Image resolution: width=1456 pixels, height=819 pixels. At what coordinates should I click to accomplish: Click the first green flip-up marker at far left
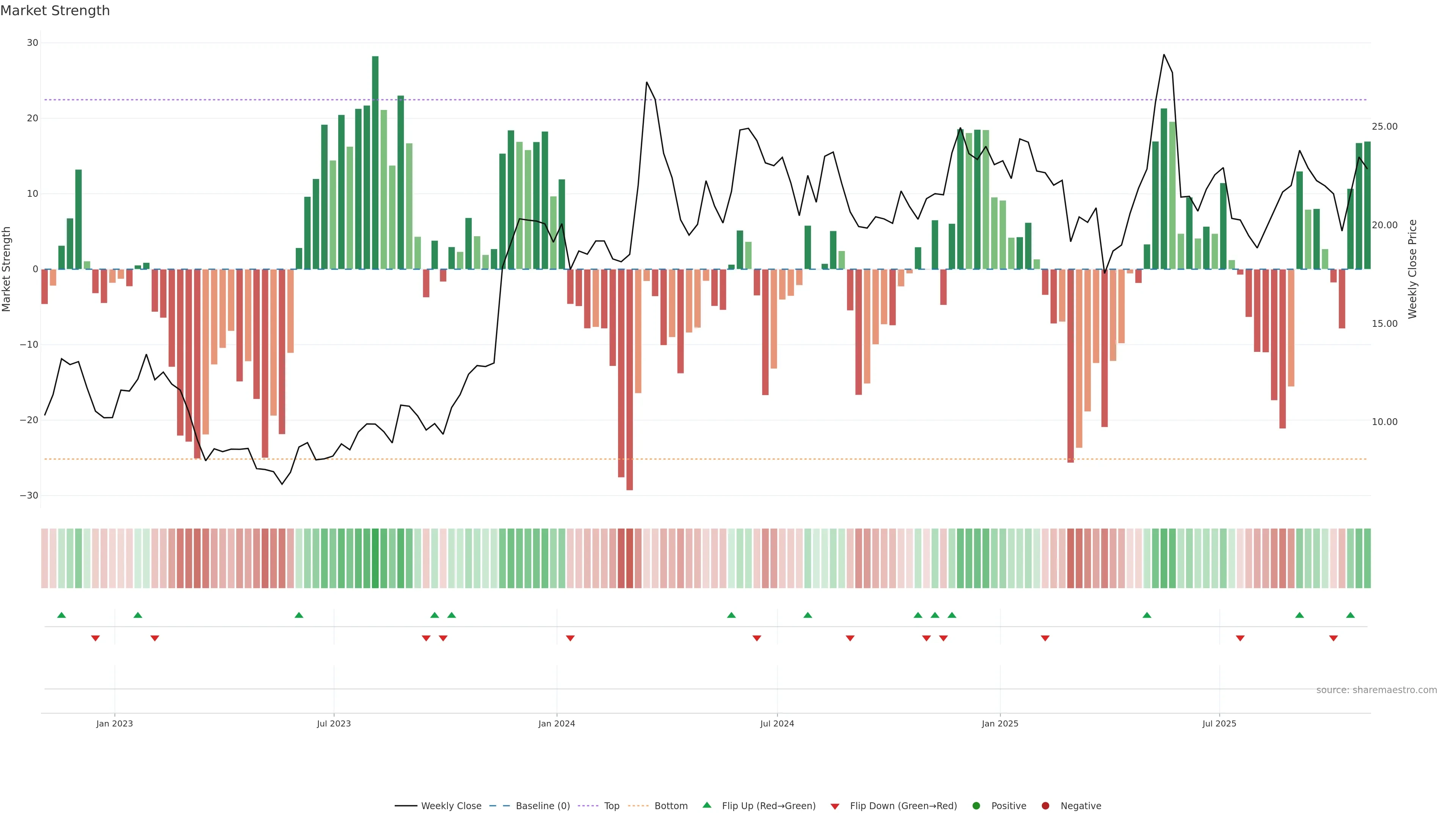tap(61, 615)
